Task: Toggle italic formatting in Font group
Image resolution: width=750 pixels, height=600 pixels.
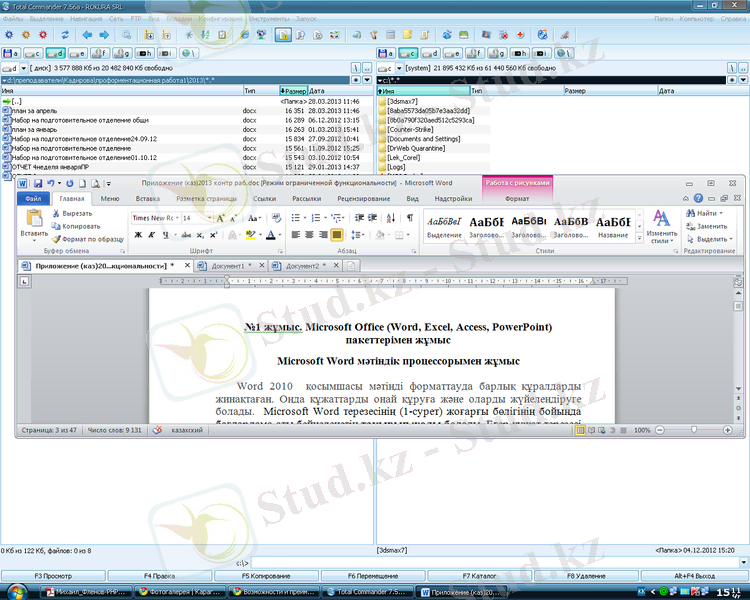Action: pos(152,235)
